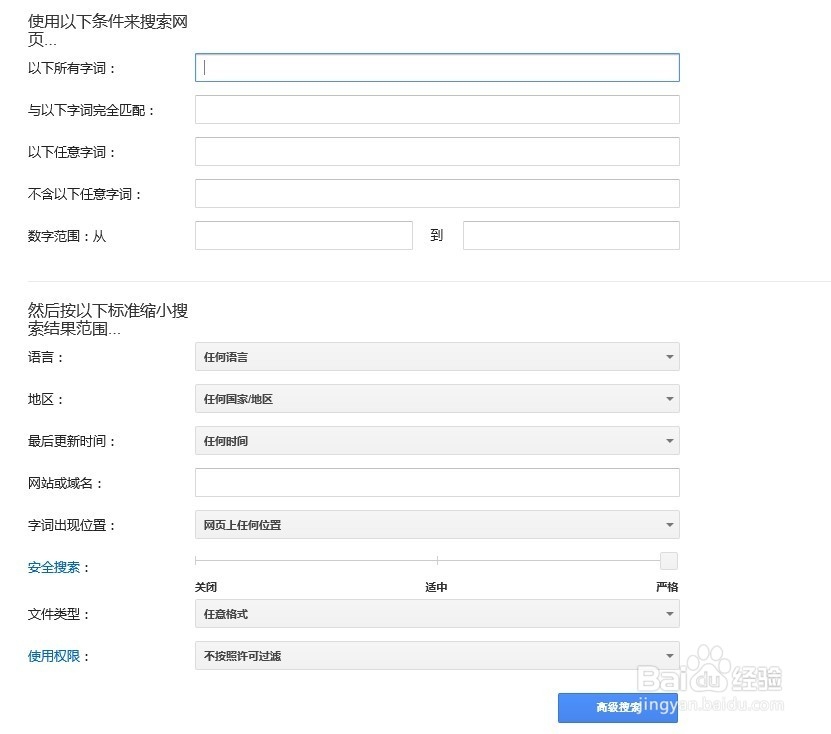Click the dropdown arrow beside 任意格式

(668, 614)
